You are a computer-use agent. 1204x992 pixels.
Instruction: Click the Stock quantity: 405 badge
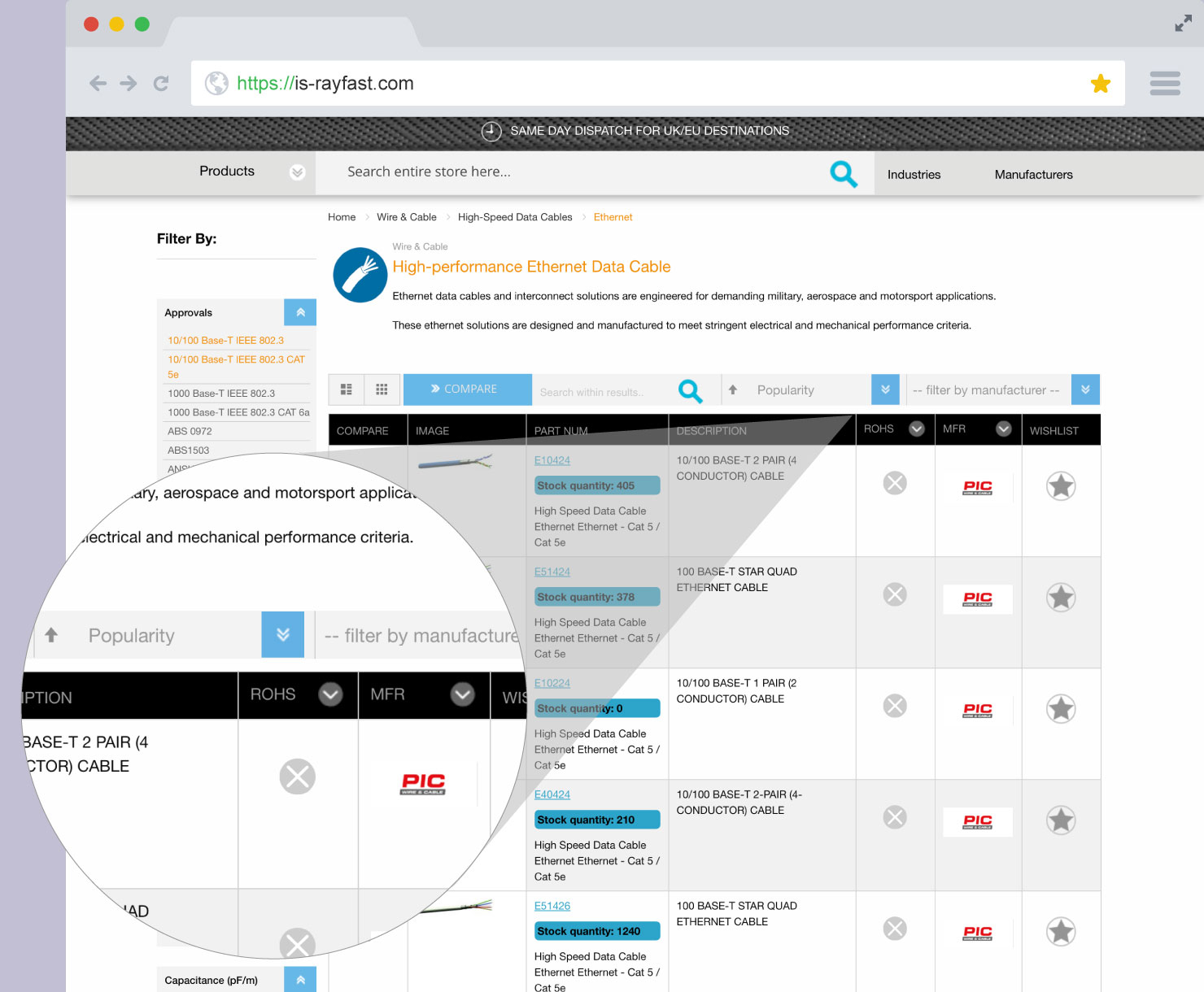tap(597, 485)
